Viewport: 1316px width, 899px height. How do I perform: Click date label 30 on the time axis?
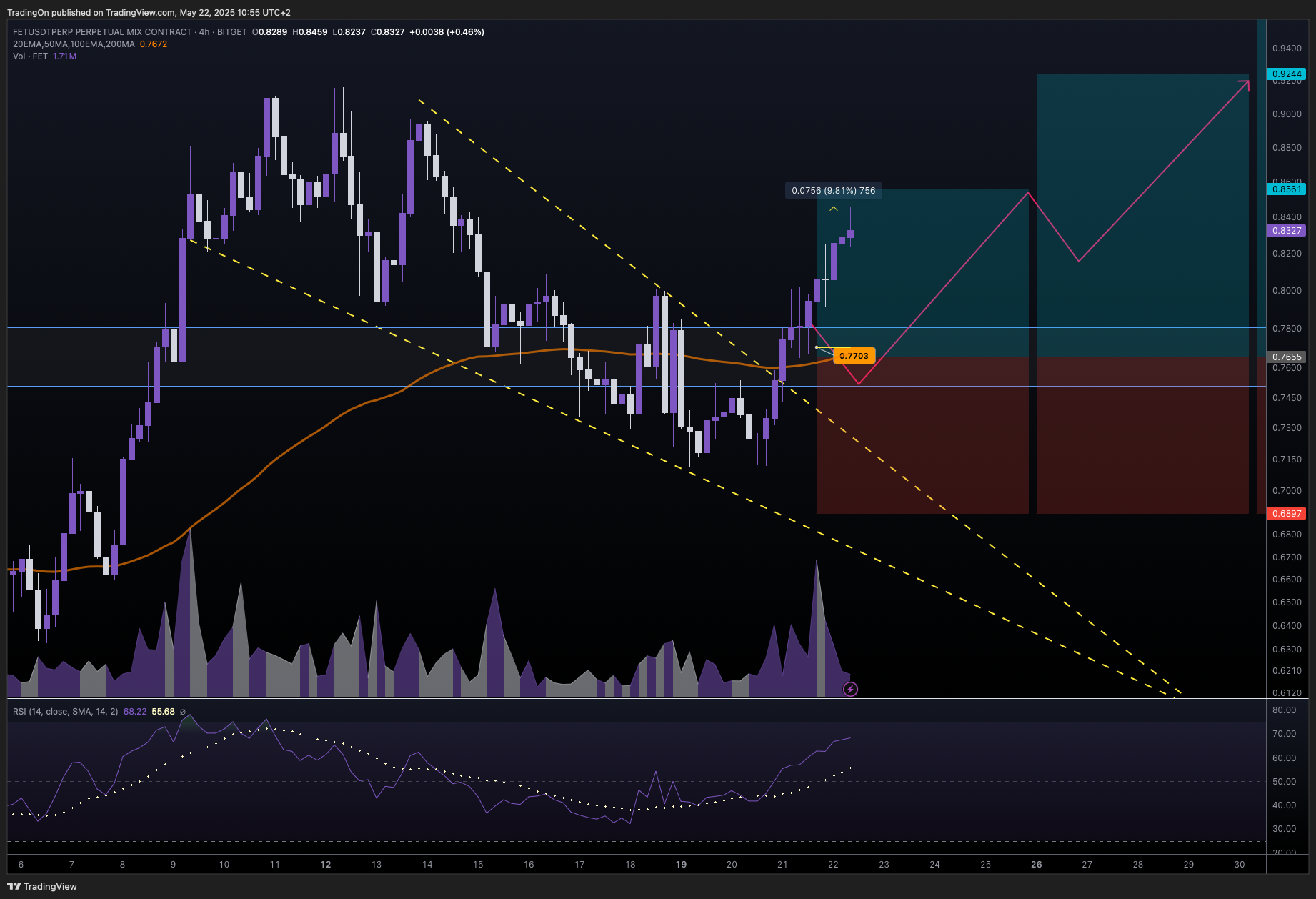pyautogui.click(x=1240, y=865)
